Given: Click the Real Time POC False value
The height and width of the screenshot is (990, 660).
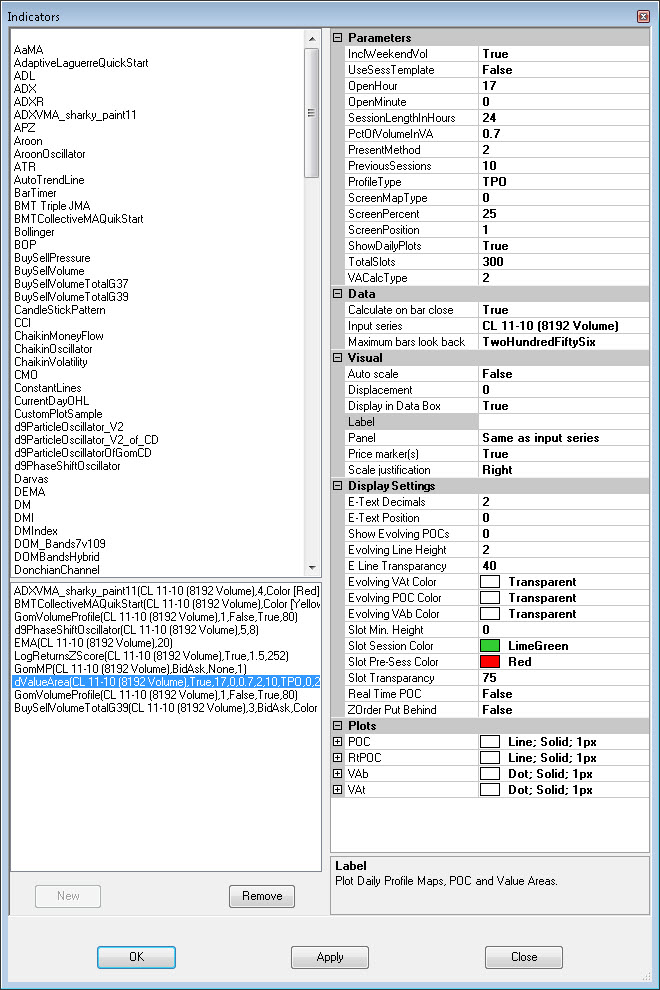Looking at the screenshot, I should 564,694.
